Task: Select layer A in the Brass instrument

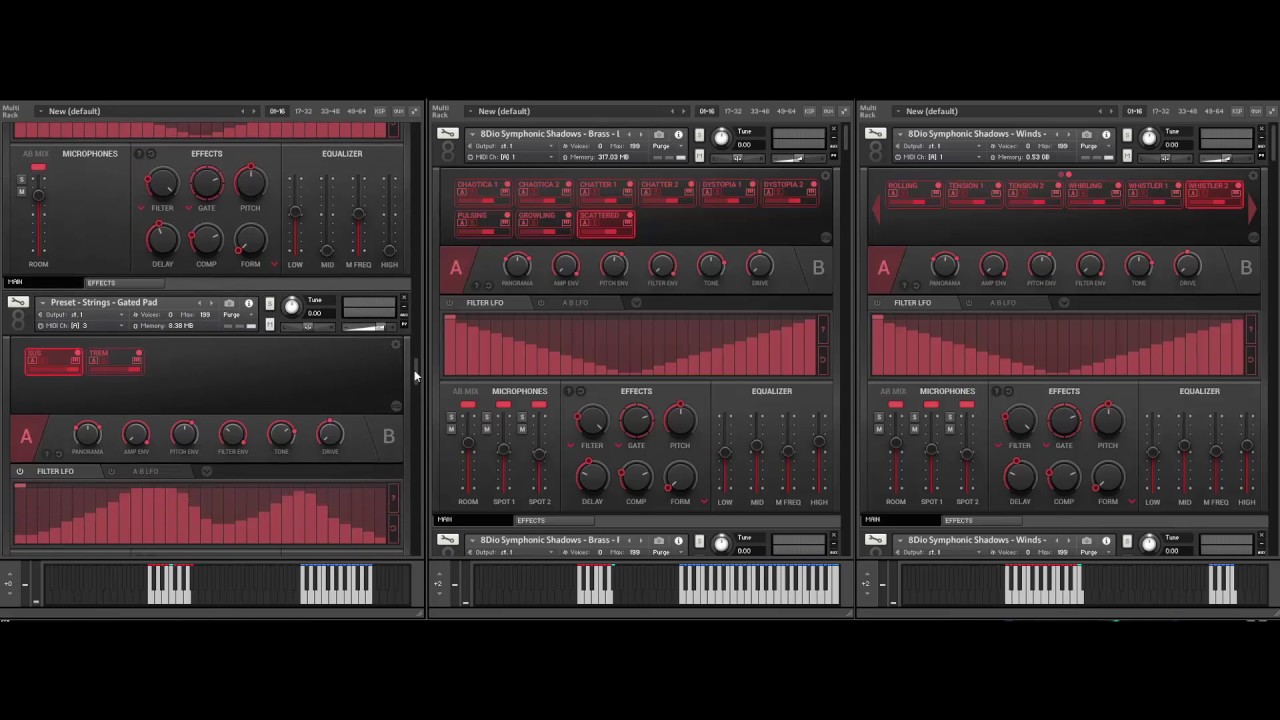Action: [456, 268]
